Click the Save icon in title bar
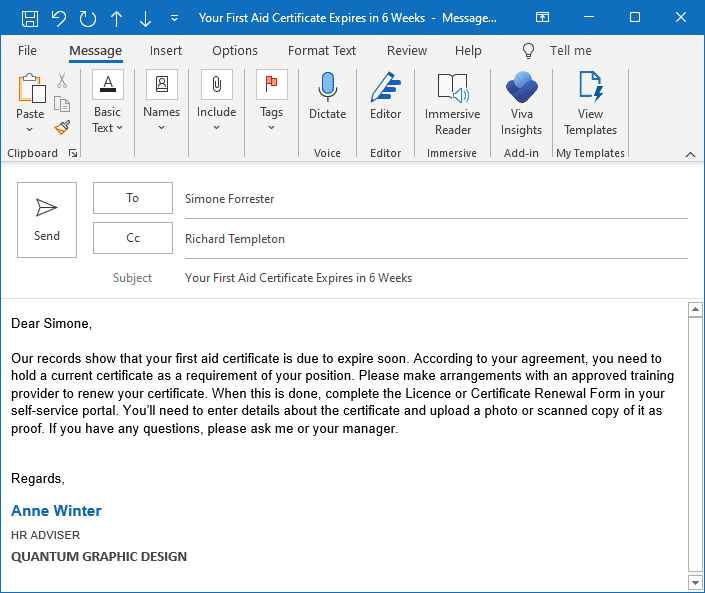 pyautogui.click(x=30, y=18)
